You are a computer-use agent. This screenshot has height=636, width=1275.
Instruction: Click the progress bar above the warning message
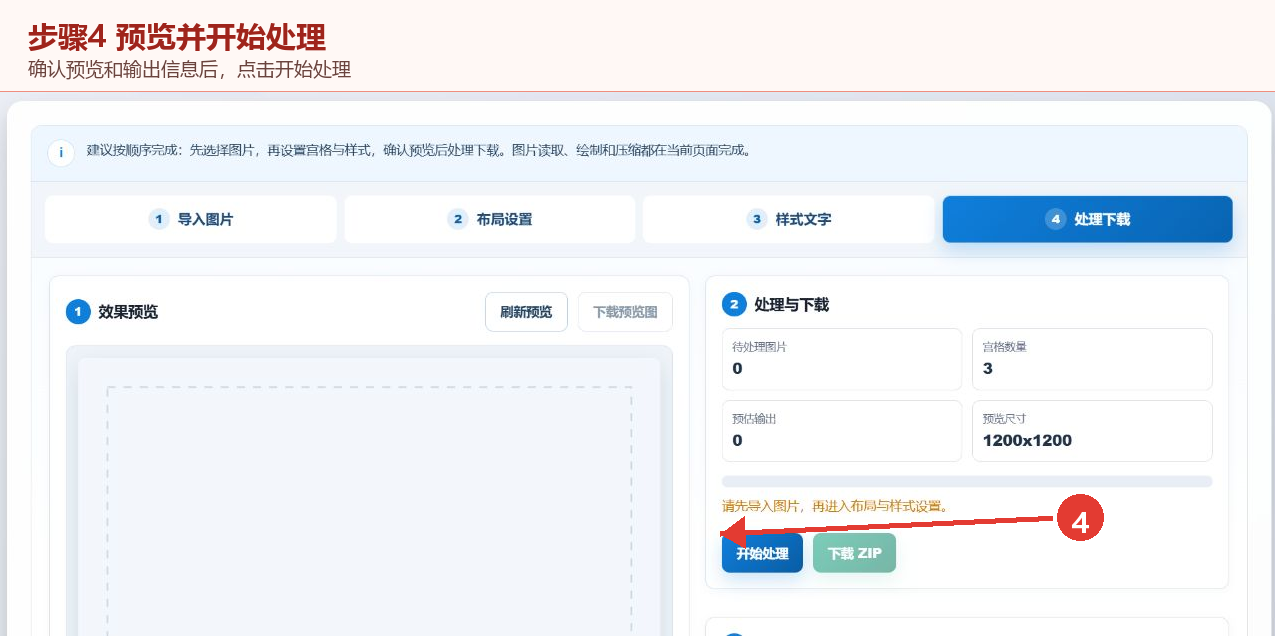pos(967,481)
